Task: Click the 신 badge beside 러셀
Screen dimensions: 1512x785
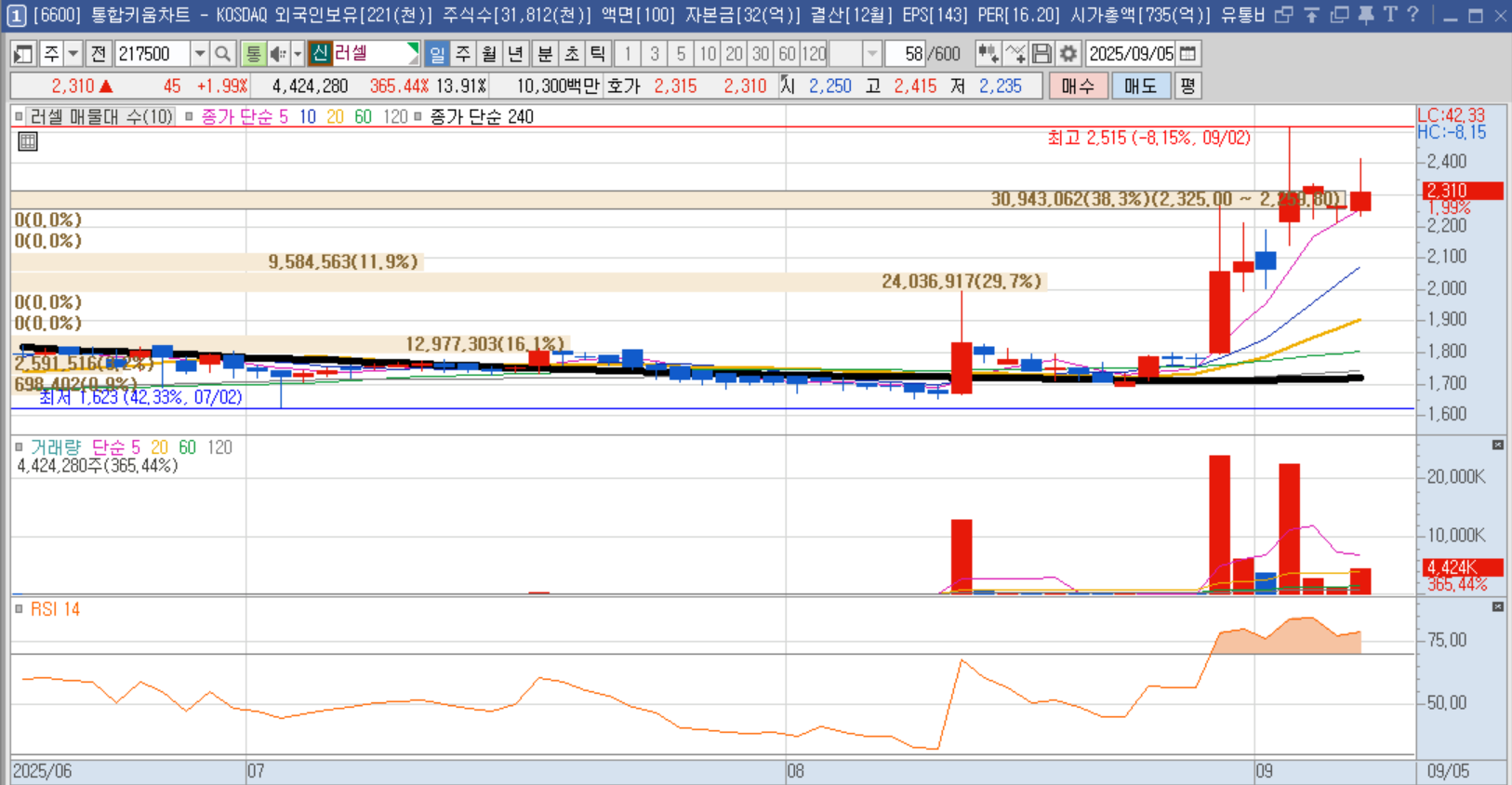Action: (x=321, y=53)
